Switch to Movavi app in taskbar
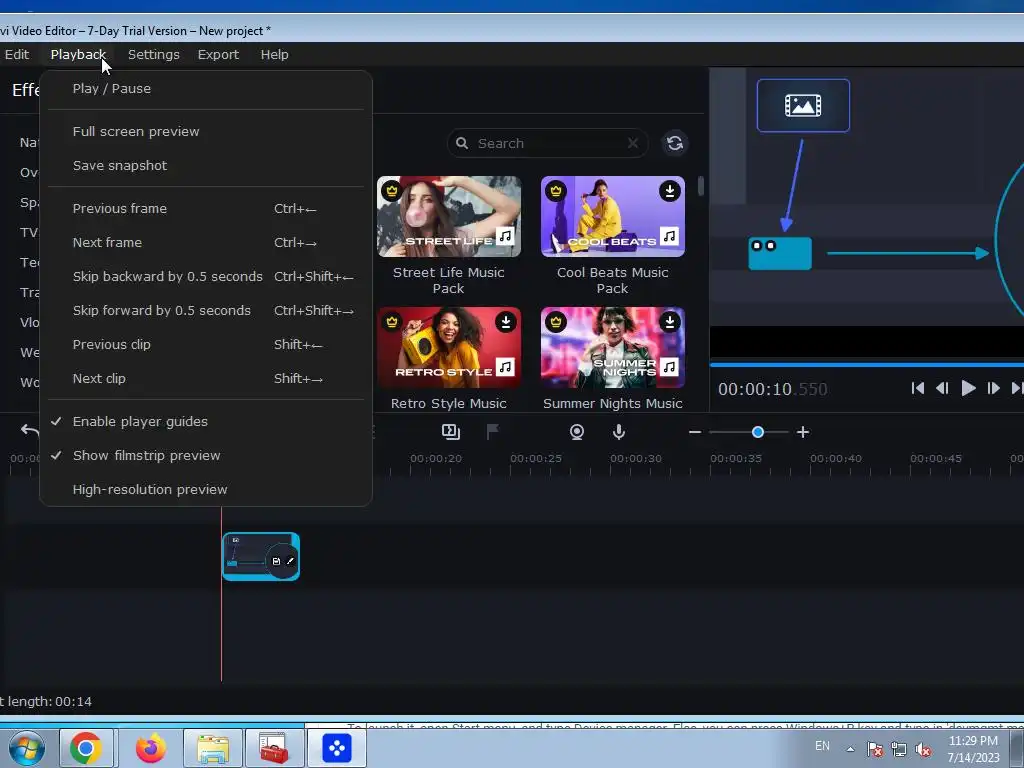The width and height of the screenshot is (1024, 768). coord(337,748)
